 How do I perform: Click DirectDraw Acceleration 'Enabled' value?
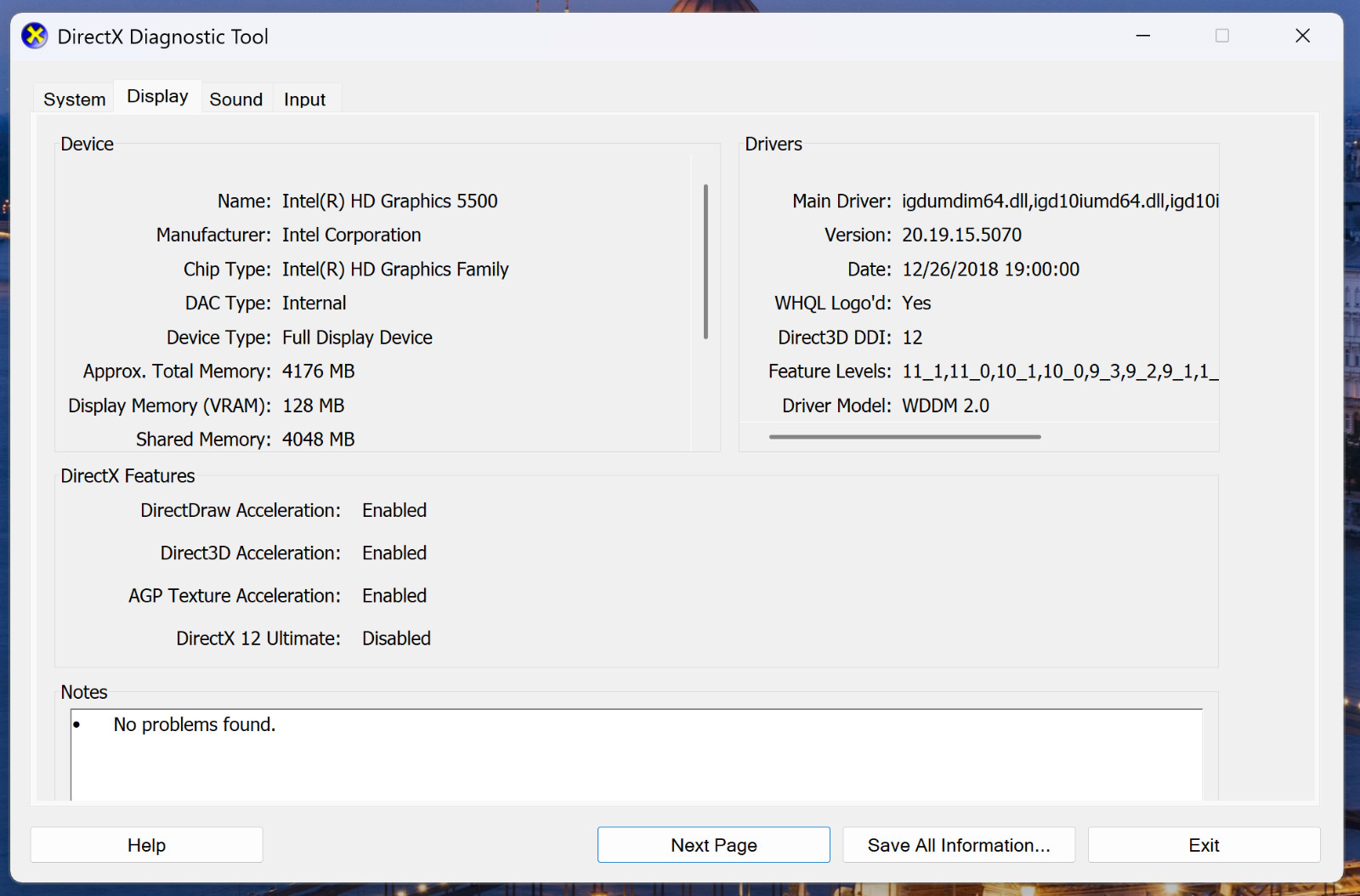coord(394,510)
